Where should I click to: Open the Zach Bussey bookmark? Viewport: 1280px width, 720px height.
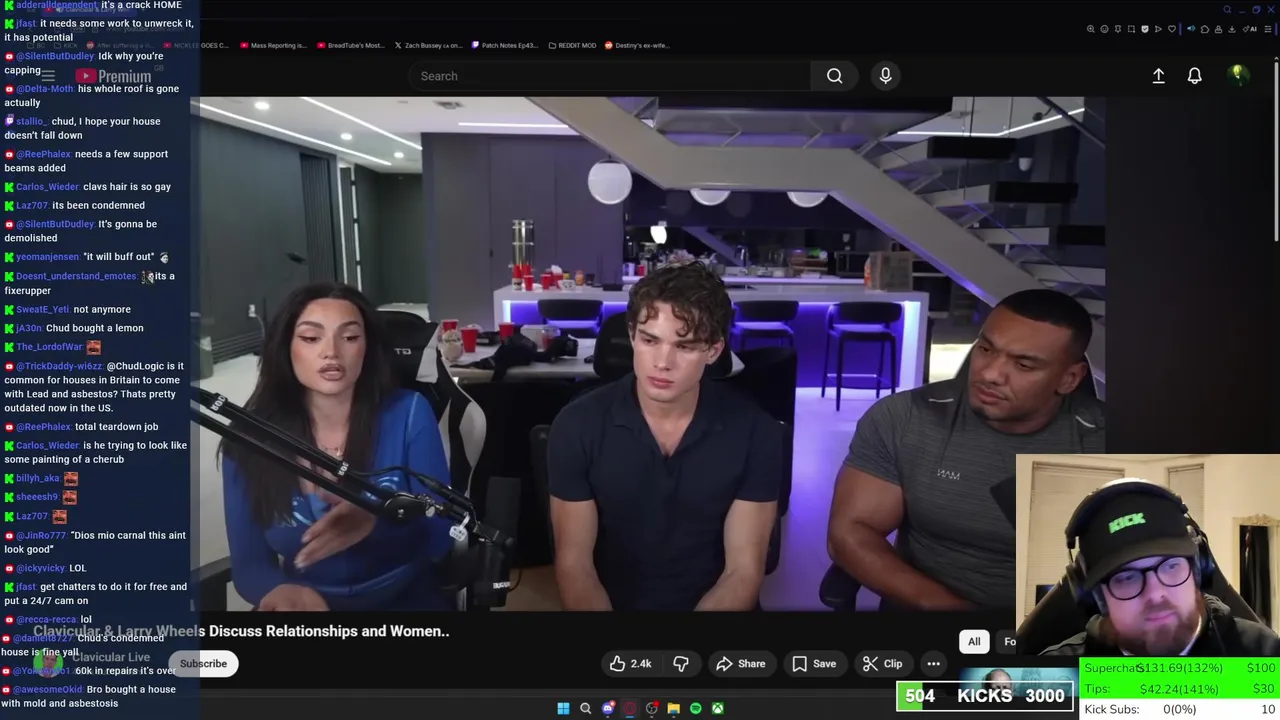428,45
